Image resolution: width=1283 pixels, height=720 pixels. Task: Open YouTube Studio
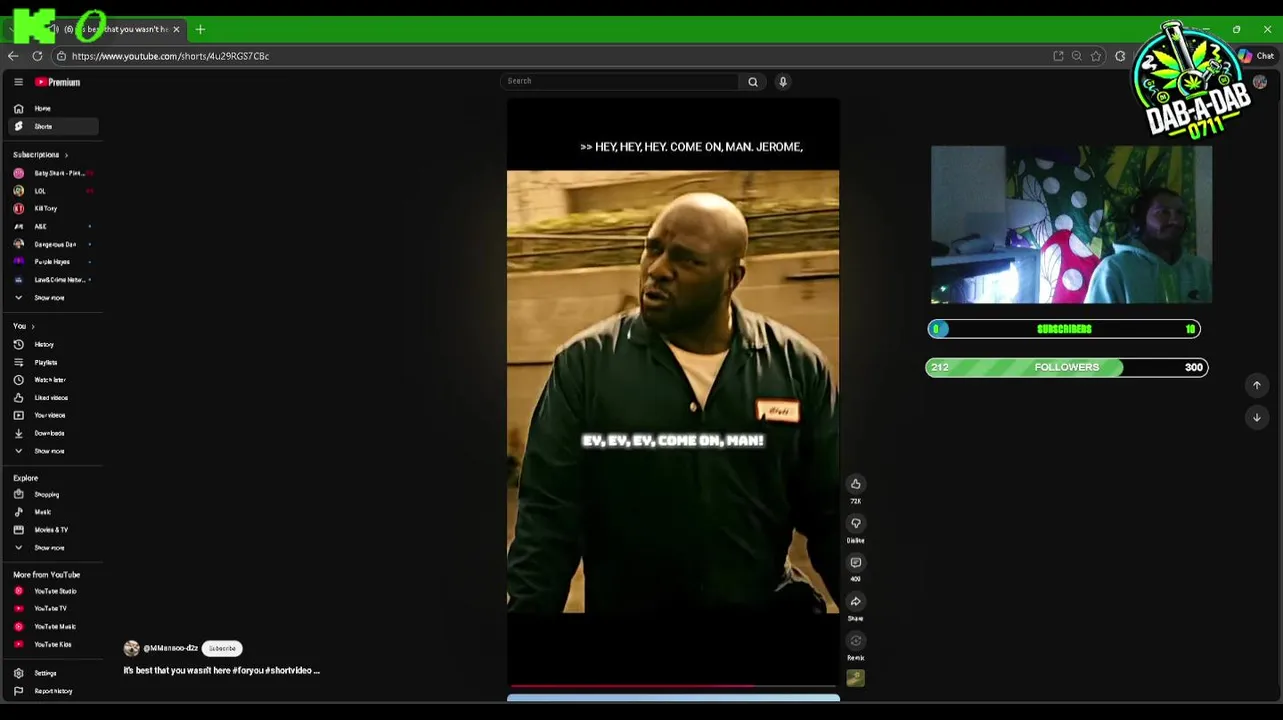point(53,591)
